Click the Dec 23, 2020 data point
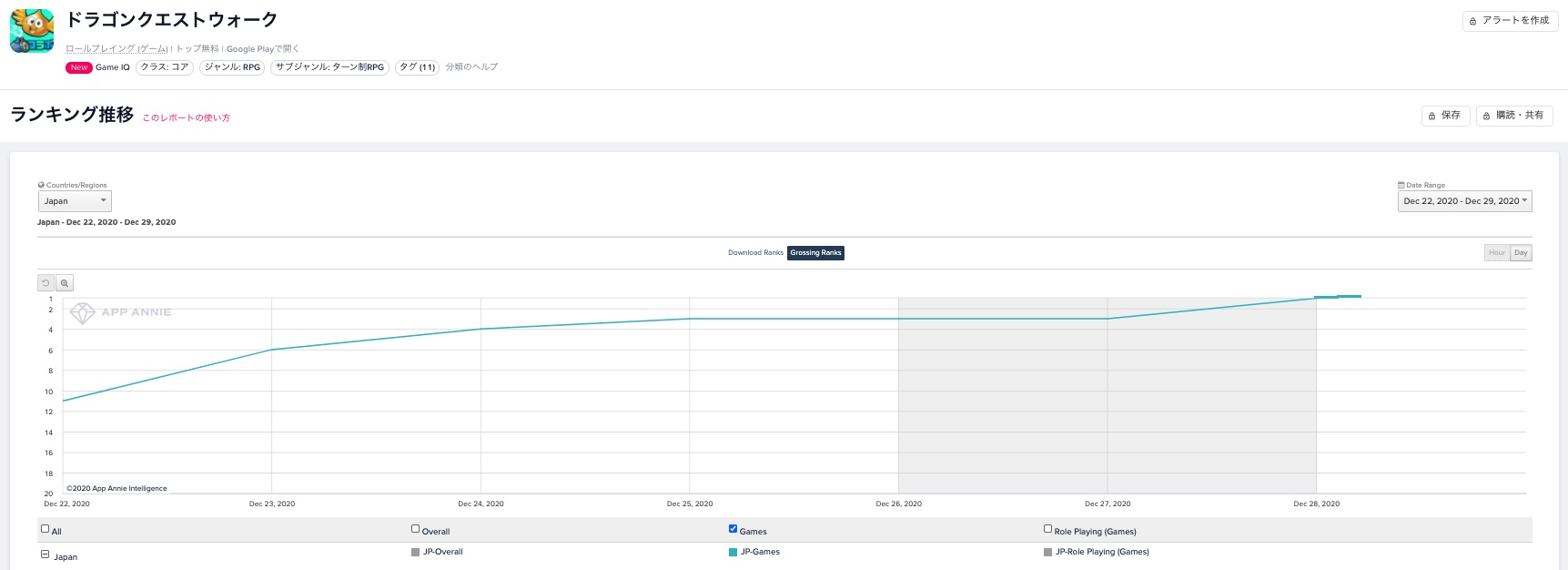This screenshot has height=570, width=1568. (x=272, y=350)
